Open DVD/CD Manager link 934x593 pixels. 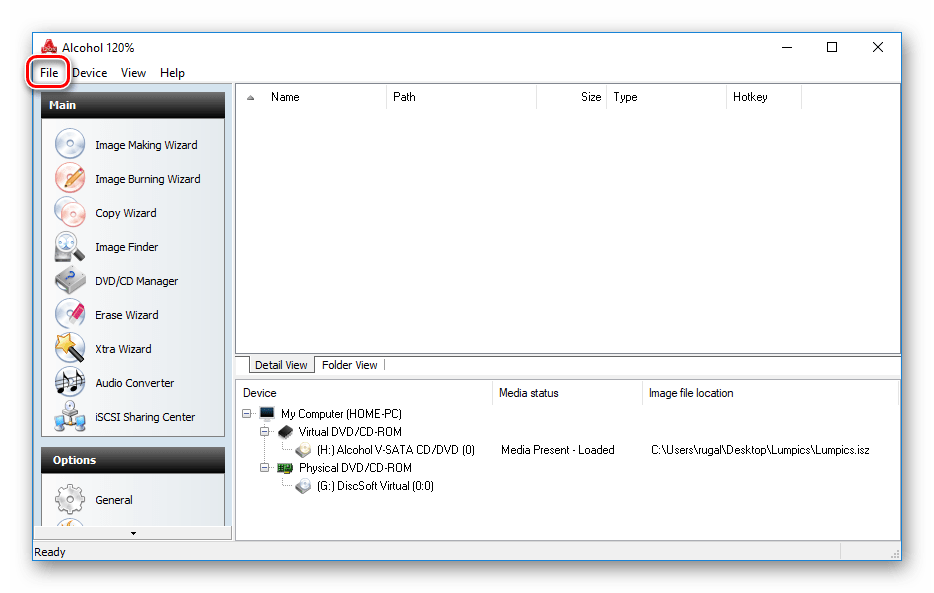coord(136,281)
